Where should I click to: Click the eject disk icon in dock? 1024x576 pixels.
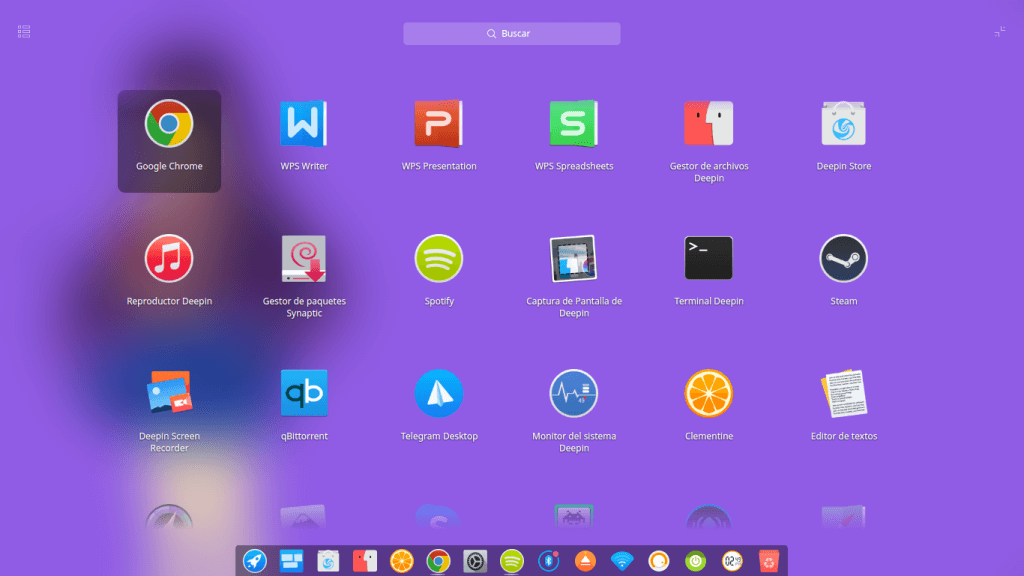pos(585,561)
